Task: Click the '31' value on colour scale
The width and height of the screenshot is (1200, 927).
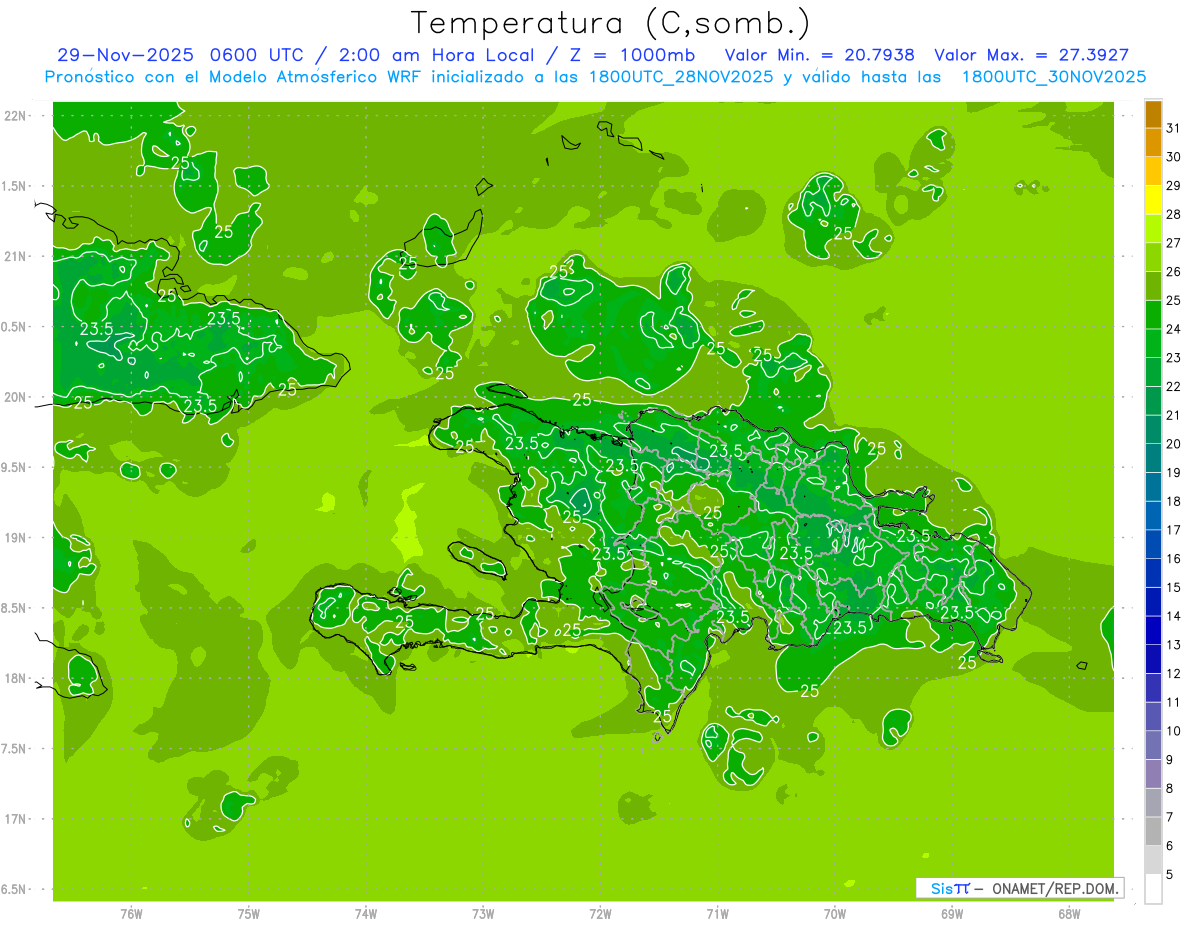Action: tap(1173, 128)
